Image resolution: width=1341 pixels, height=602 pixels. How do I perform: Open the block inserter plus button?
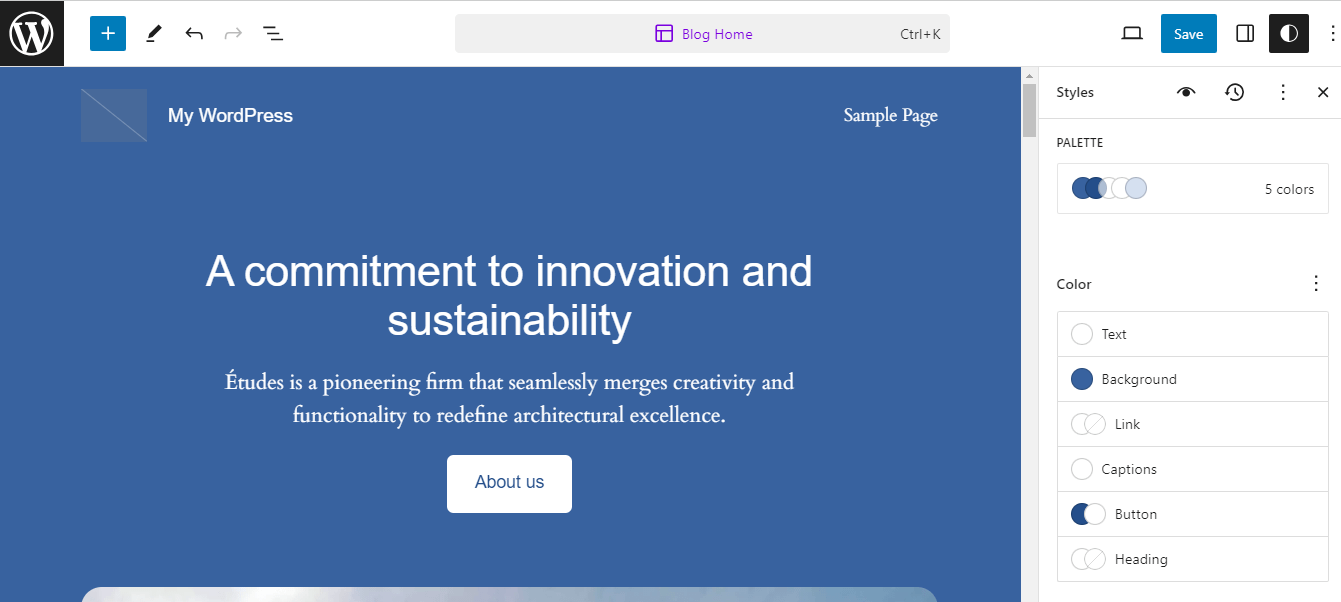click(108, 33)
